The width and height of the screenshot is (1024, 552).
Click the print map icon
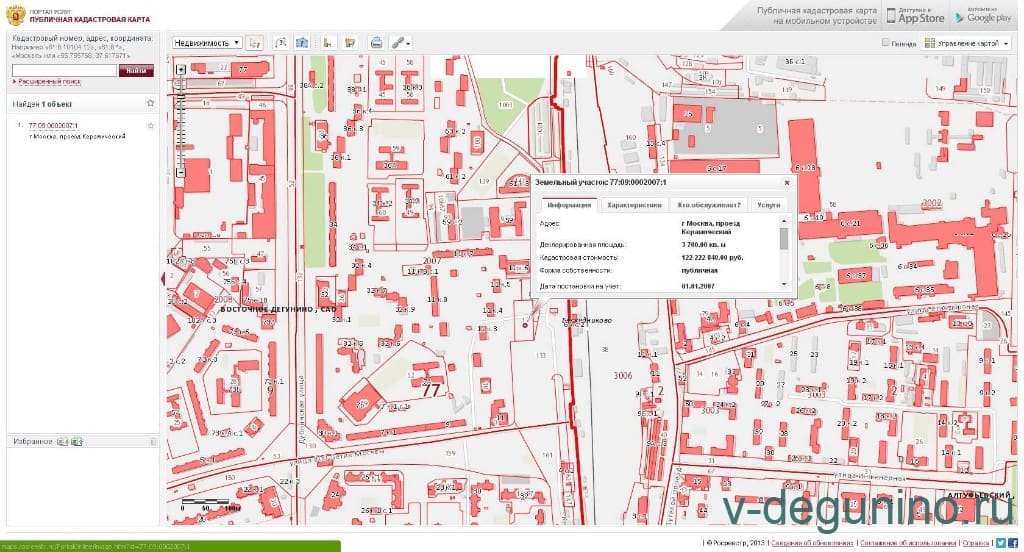tap(376, 43)
